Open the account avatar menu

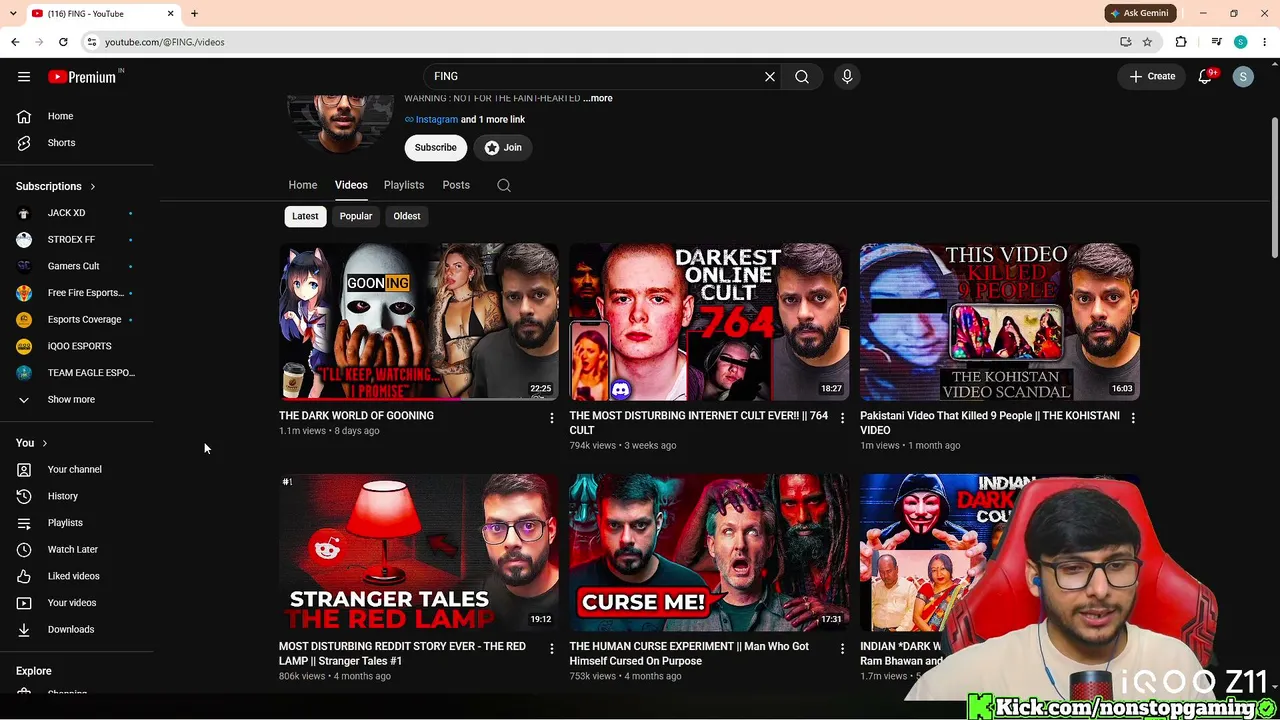(x=1243, y=77)
